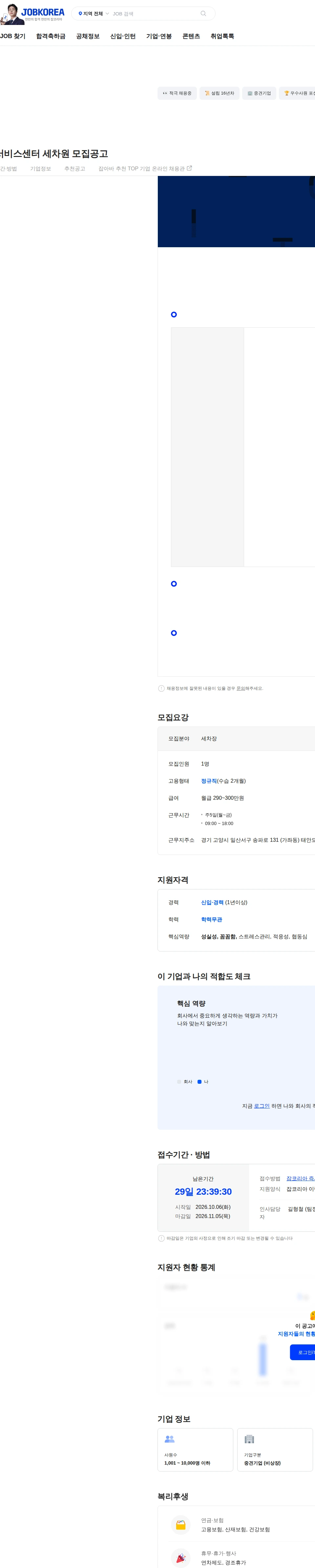The height and width of the screenshot is (1568, 315).
Task: Click the 월급 290~300만원 salary text
Action: (222, 798)
